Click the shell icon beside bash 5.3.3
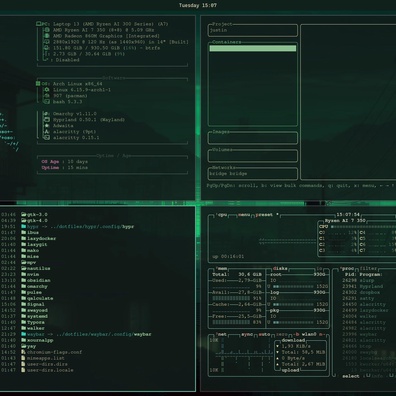Image resolution: width=396 pixels, height=396 pixels. 47,102
